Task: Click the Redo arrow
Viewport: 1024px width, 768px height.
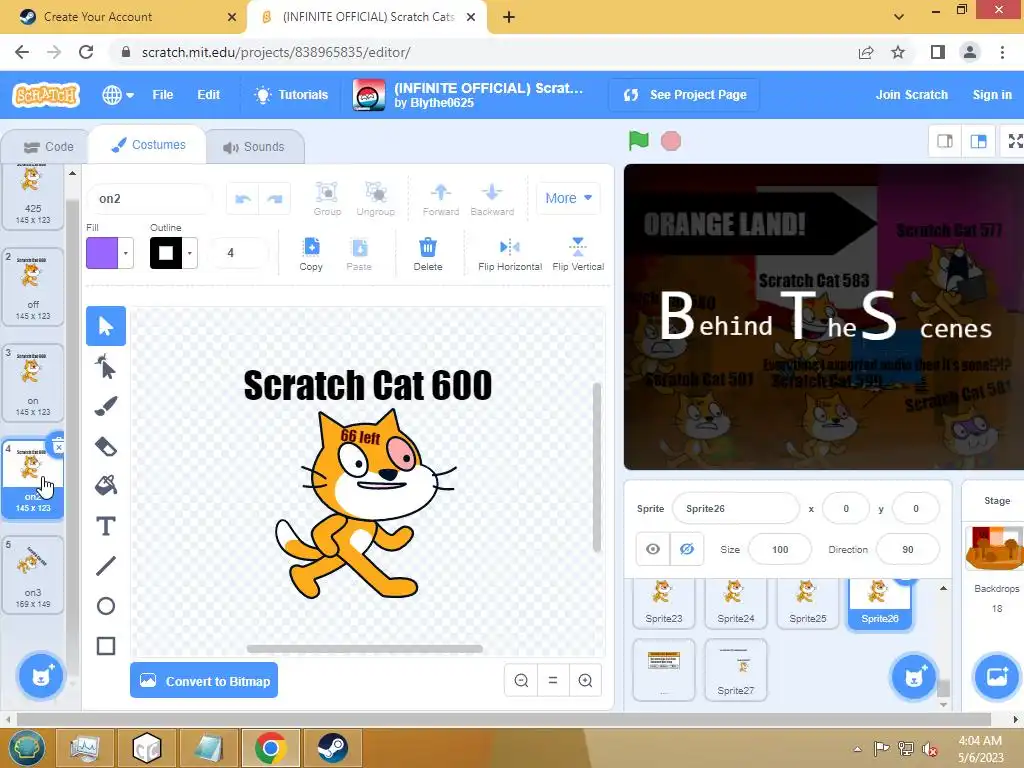Action: 275,199
